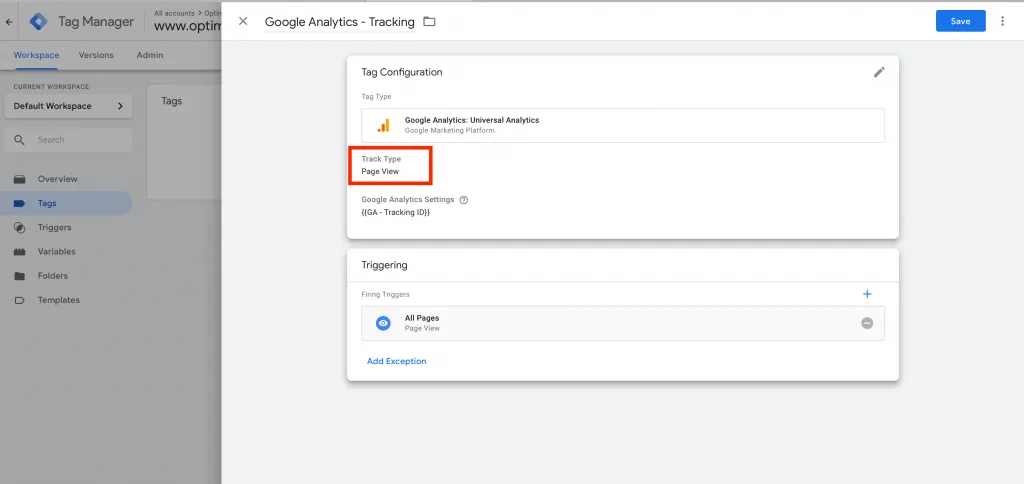Viewport: 1024px width, 484px height.
Task: Click the back arrow in Tag Manager header
Action: point(9,22)
